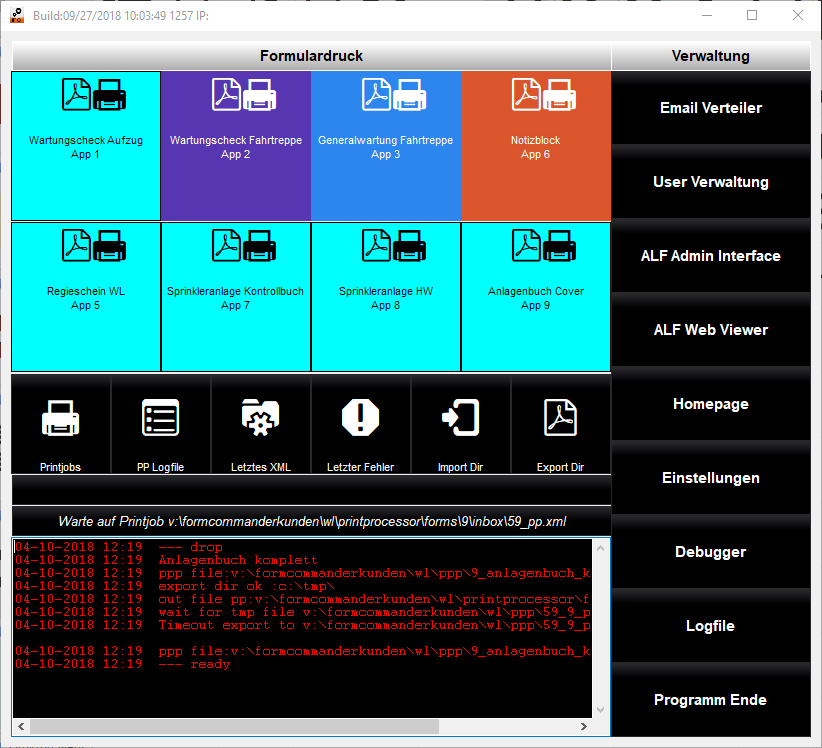
Task: Open User Verwaltung
Action: coord(710,181)
